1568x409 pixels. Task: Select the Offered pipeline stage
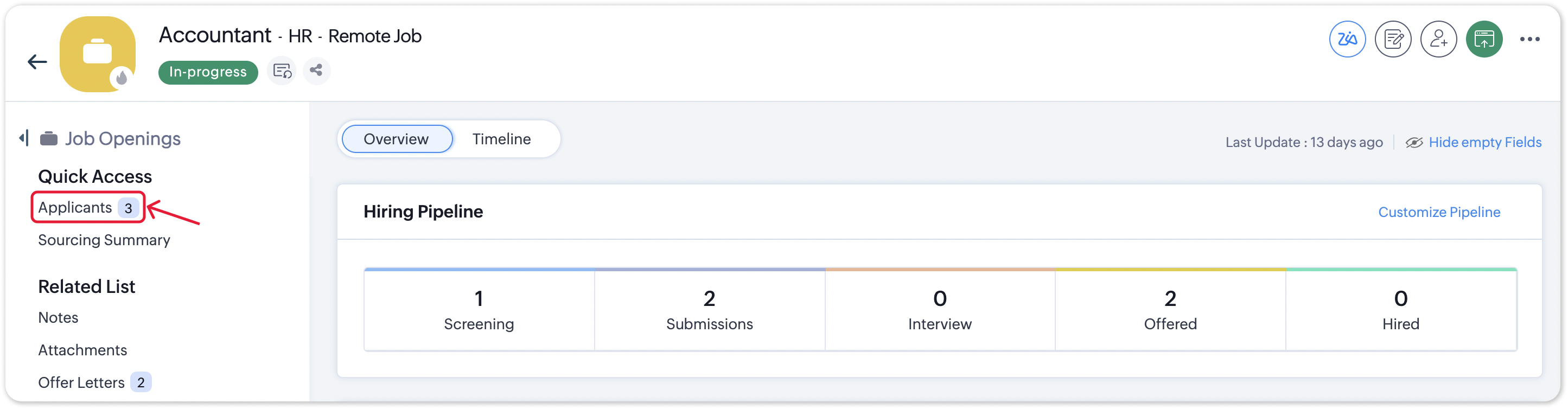1170,310
